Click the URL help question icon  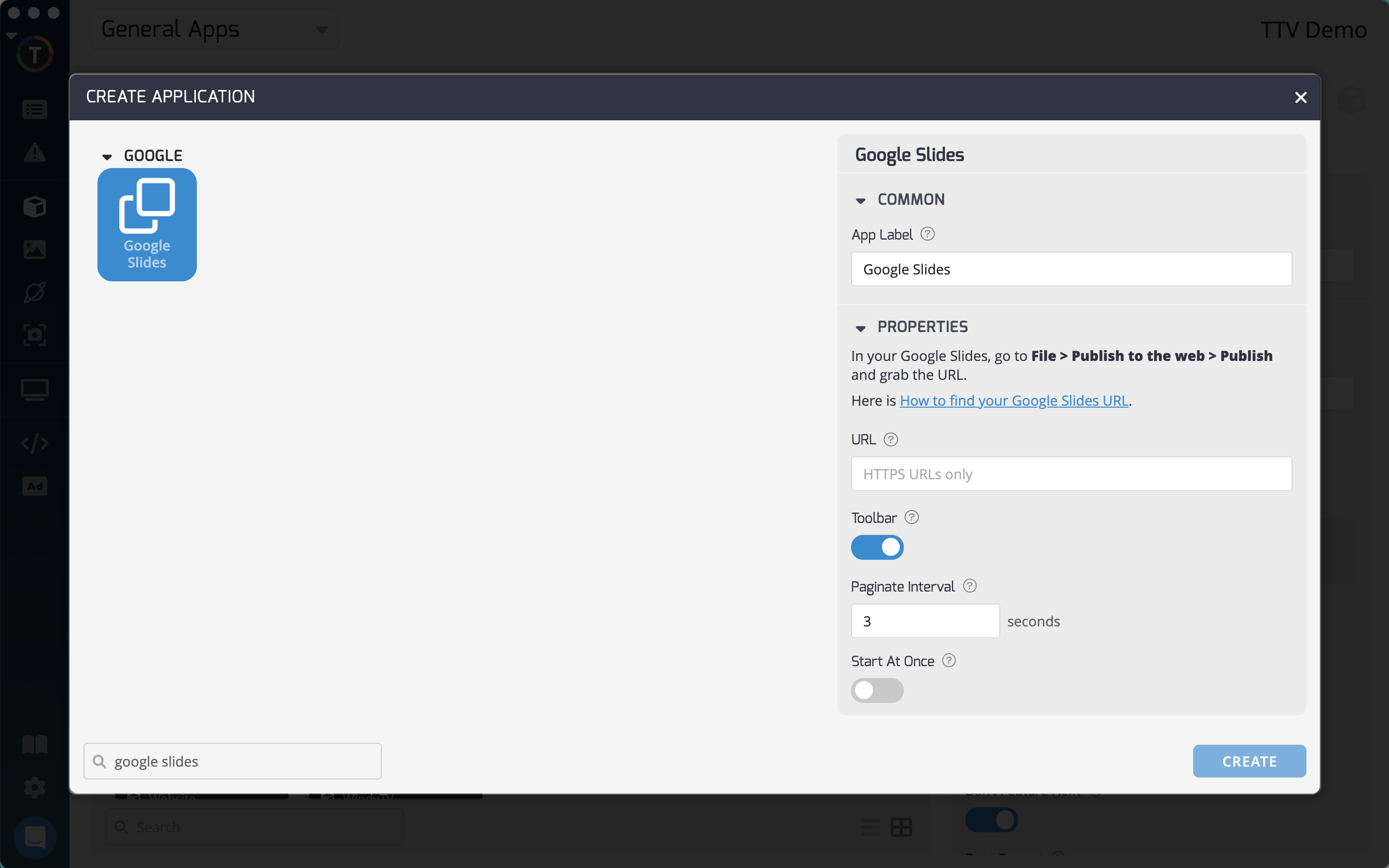tap(890, 439)
